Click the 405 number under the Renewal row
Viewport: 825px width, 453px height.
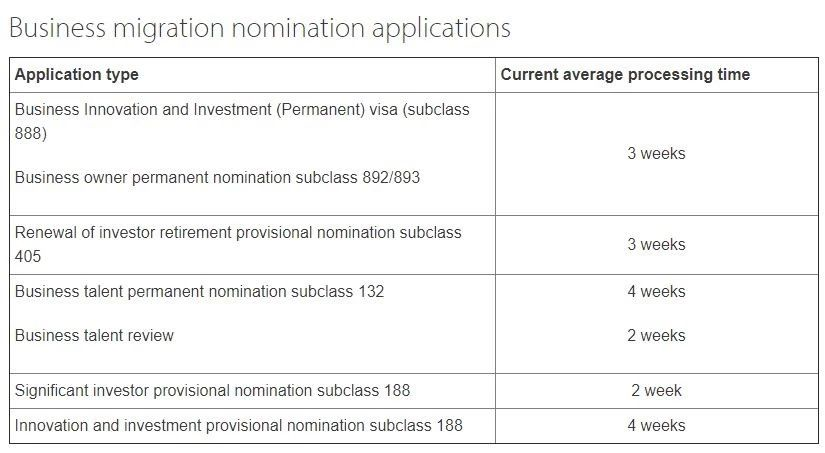(28, 257)
